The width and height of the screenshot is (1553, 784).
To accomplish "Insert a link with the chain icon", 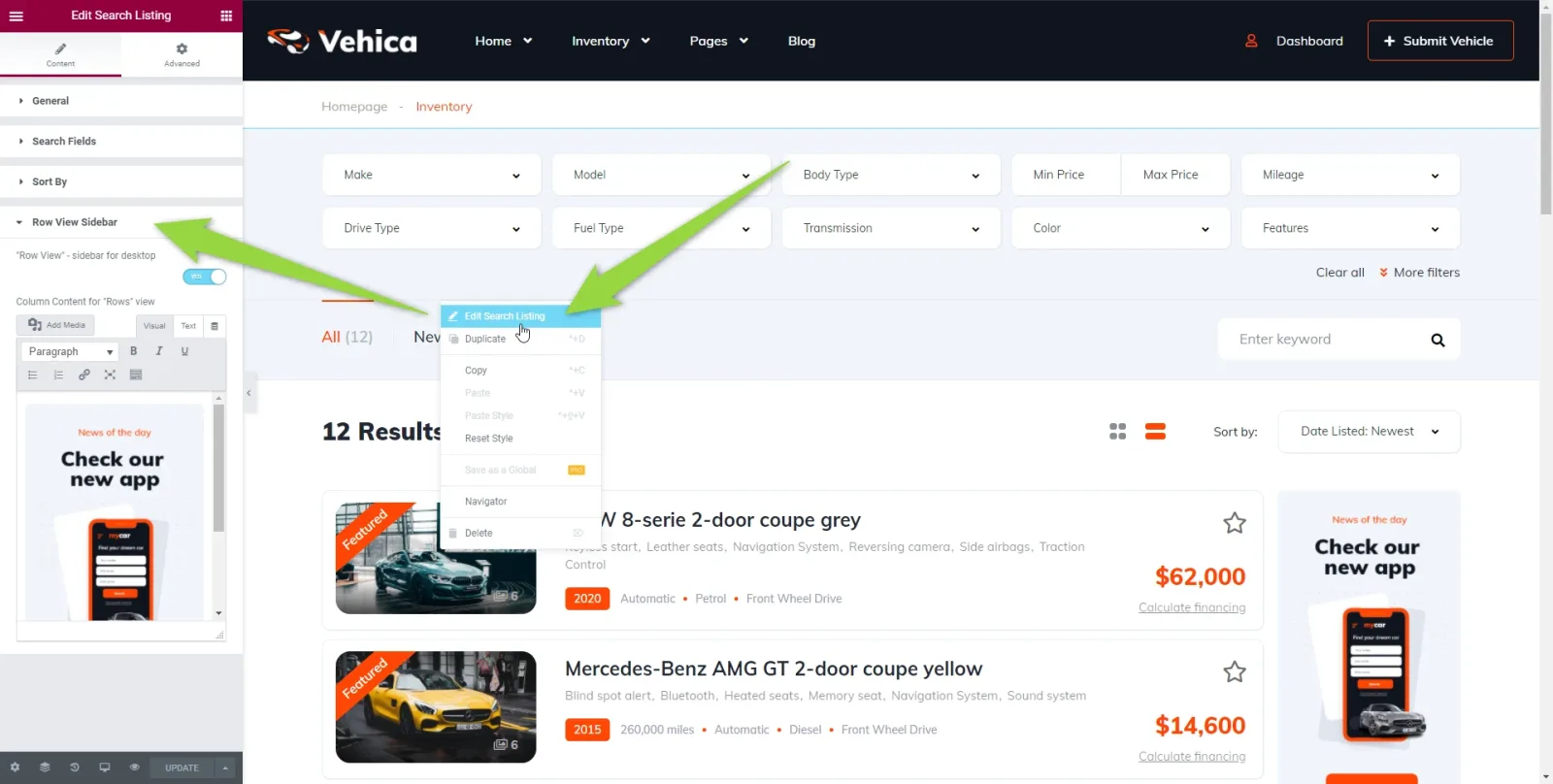I will 84,375.
